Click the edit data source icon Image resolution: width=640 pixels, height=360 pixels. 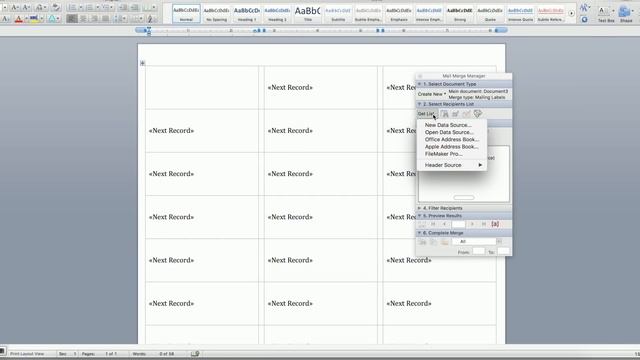[456, 114]
